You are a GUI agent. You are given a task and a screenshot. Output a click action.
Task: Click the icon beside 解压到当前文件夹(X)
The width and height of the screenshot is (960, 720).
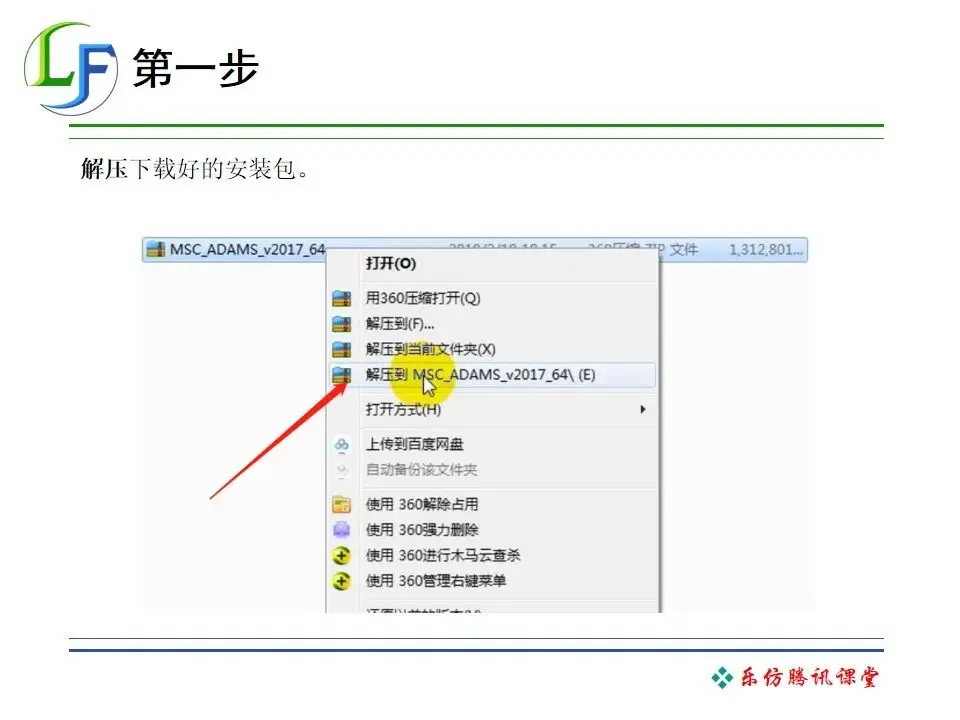tap(342, 350)
